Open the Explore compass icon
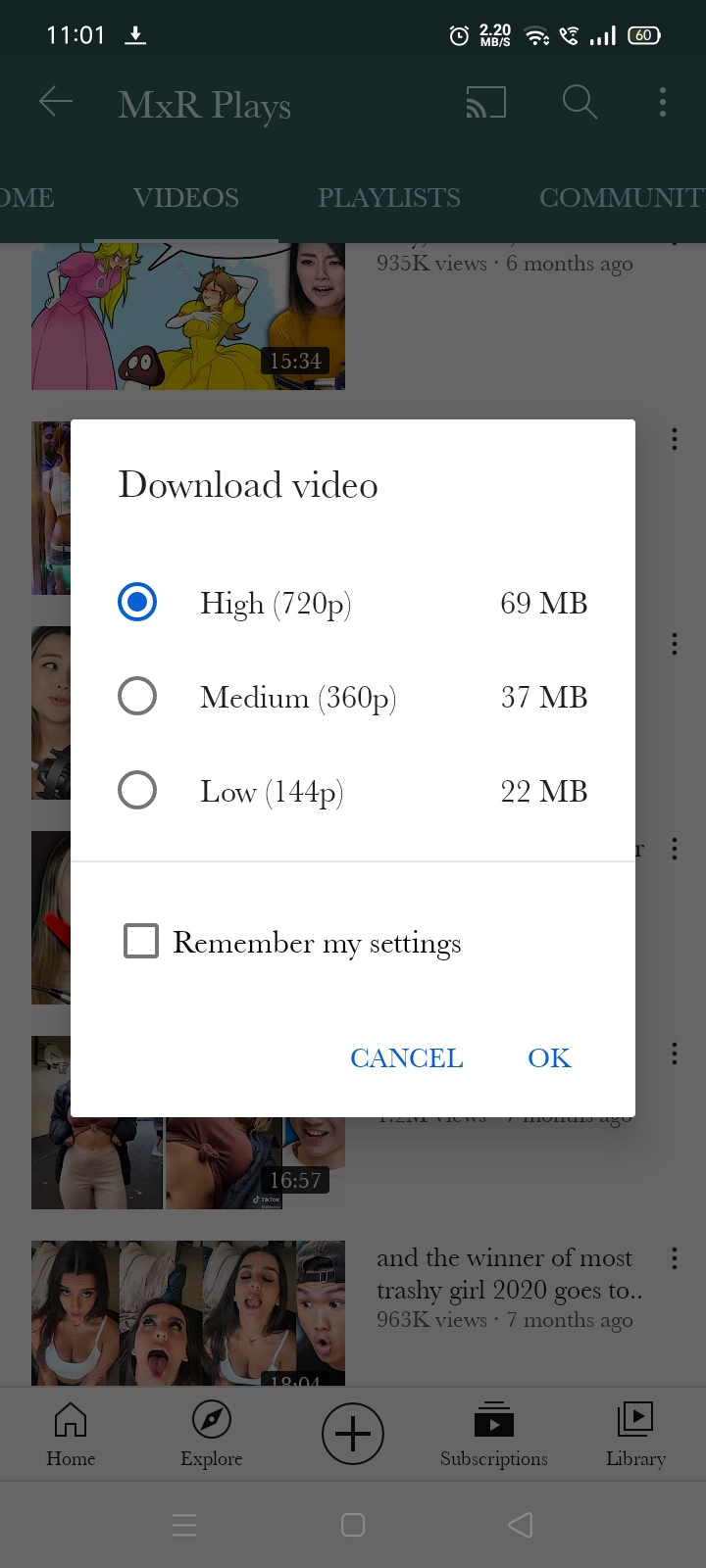Screen dimensions: 706x1568 [x=211, y=1433]
